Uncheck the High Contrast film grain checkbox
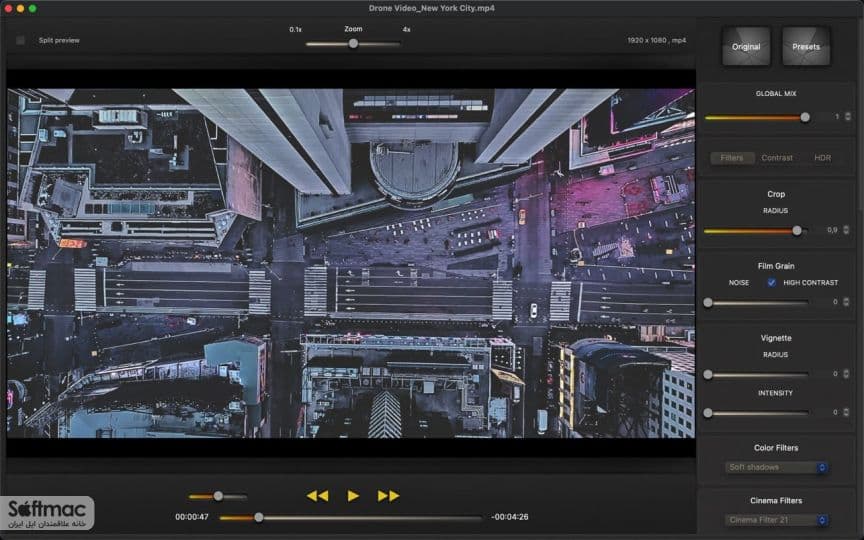This screenshot has width=864, height=540. tap(771, 282)
